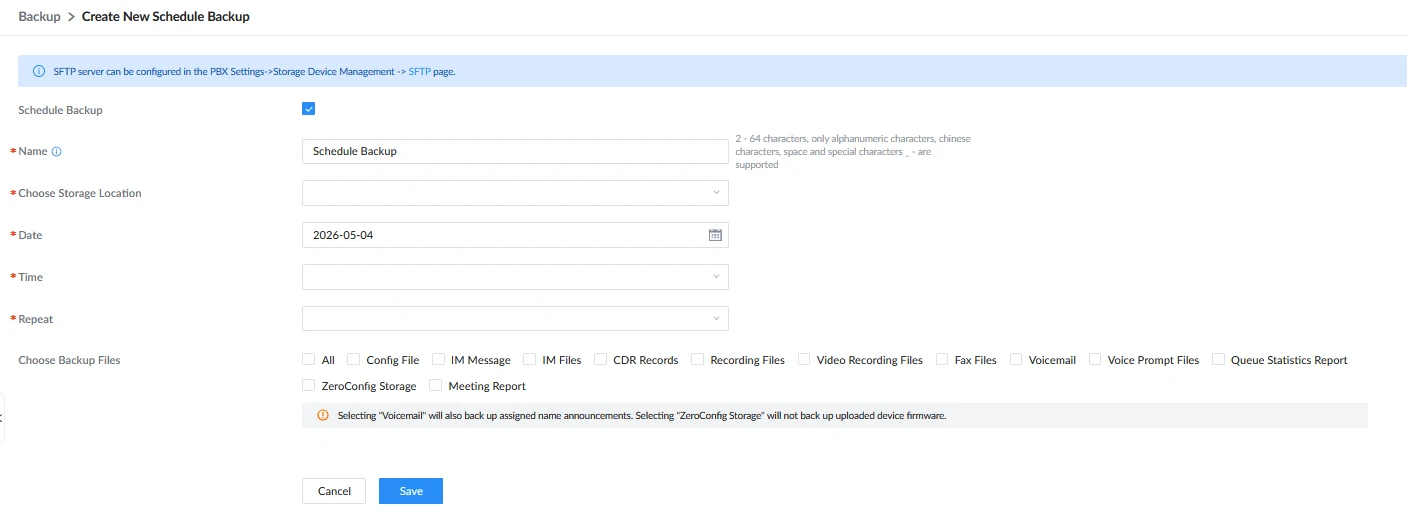1407x516 pixels.
Task: Check the Fax Files checkbox
Action: coord(942,359)
